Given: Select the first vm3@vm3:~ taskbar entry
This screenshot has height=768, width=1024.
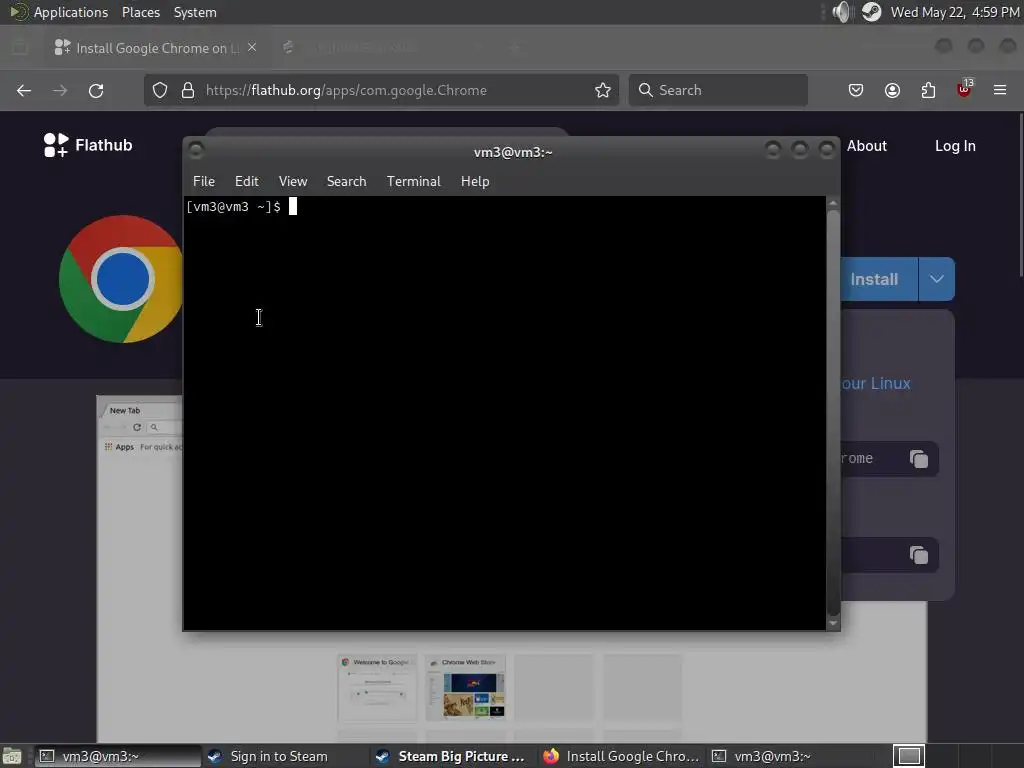Looking at the screenshot, I should tap(118, 756).
